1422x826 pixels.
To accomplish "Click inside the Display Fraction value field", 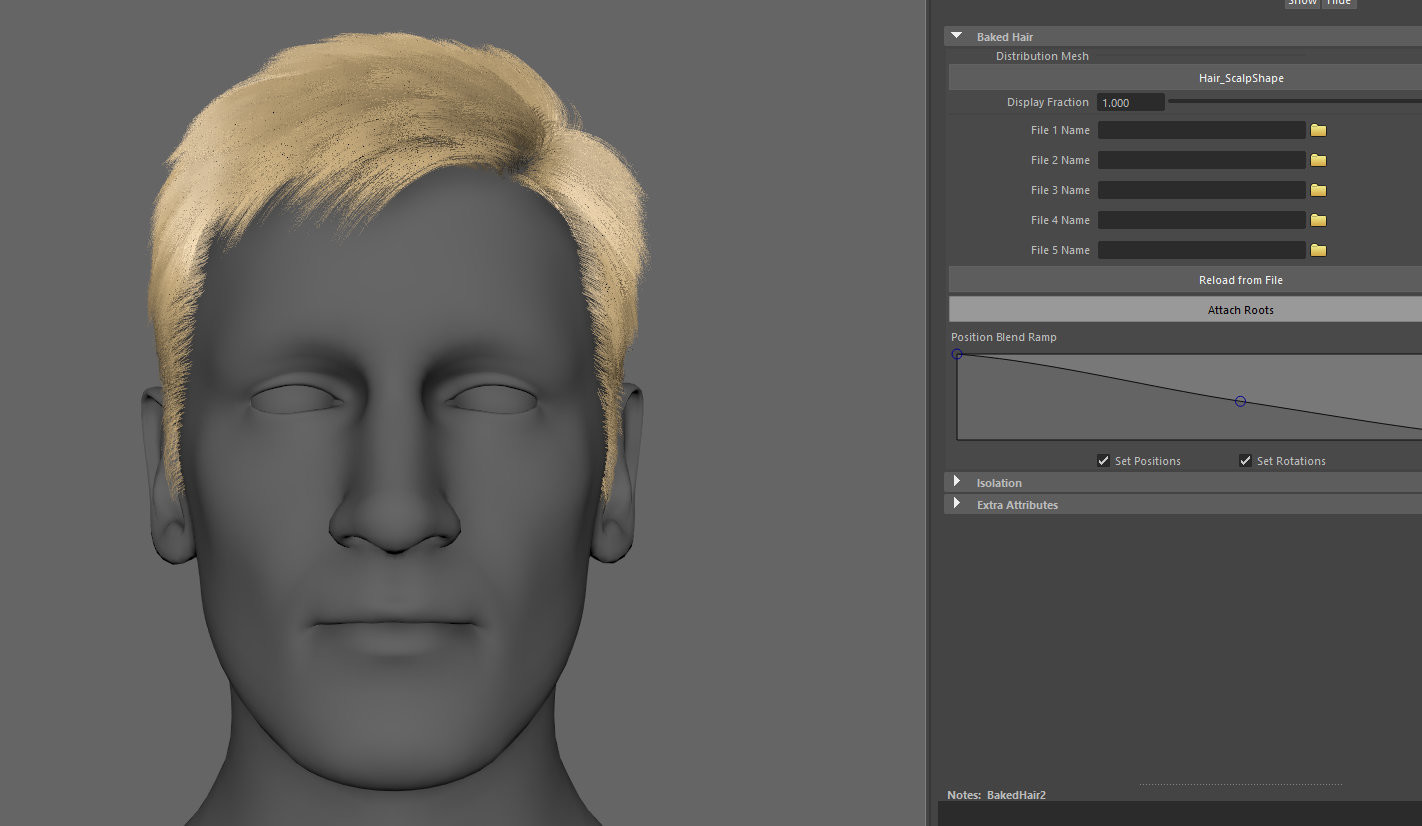I will coord(1130,101).
